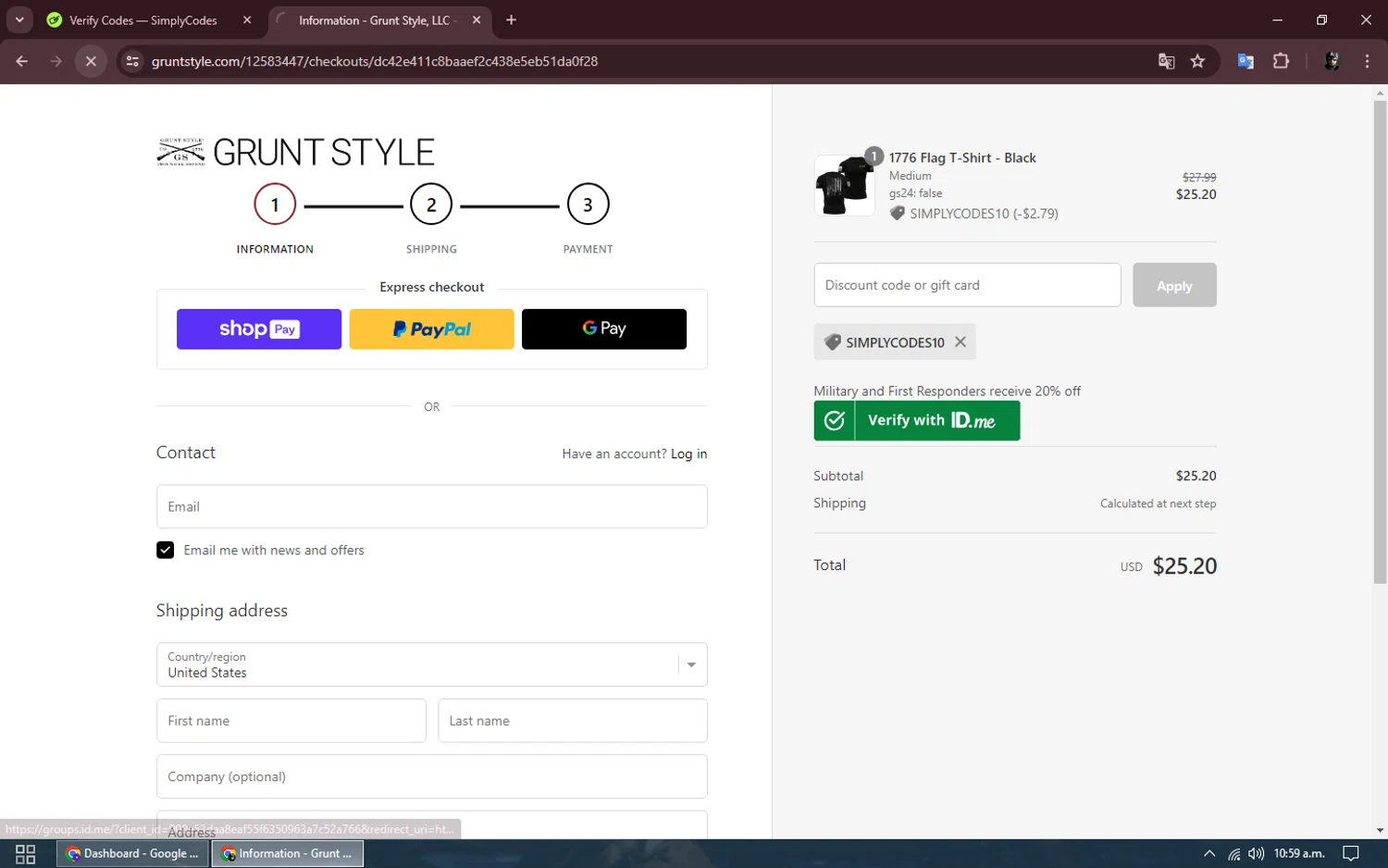Select step 1 Information circle

tap(275, 205)
